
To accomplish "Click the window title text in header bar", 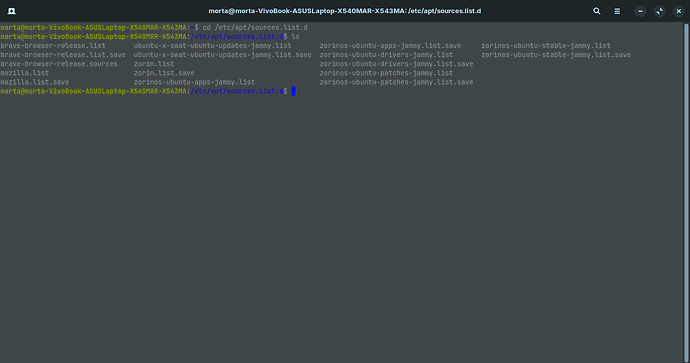I will pos(345,11).
